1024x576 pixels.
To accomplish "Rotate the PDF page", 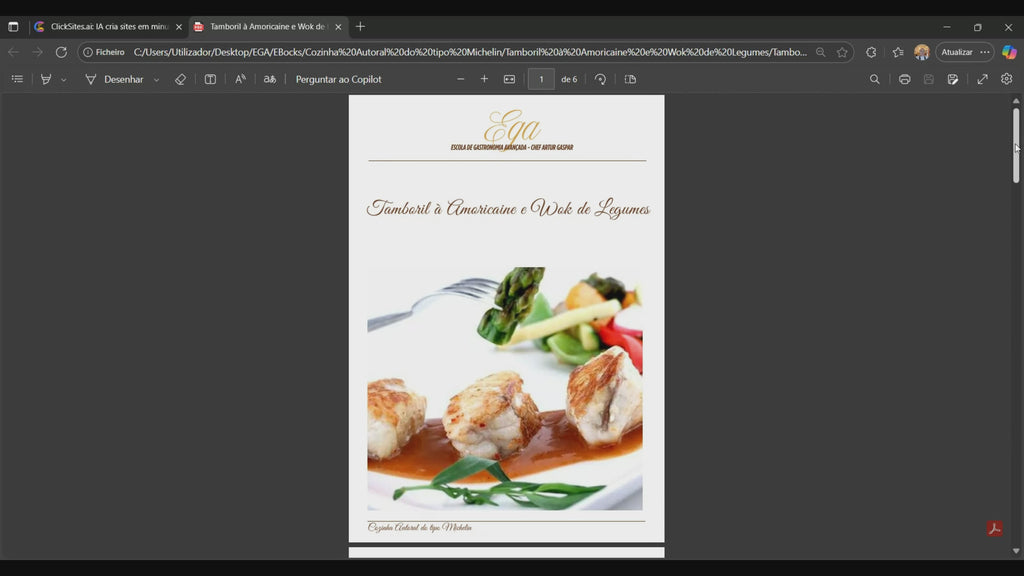I will pos(600,79).
